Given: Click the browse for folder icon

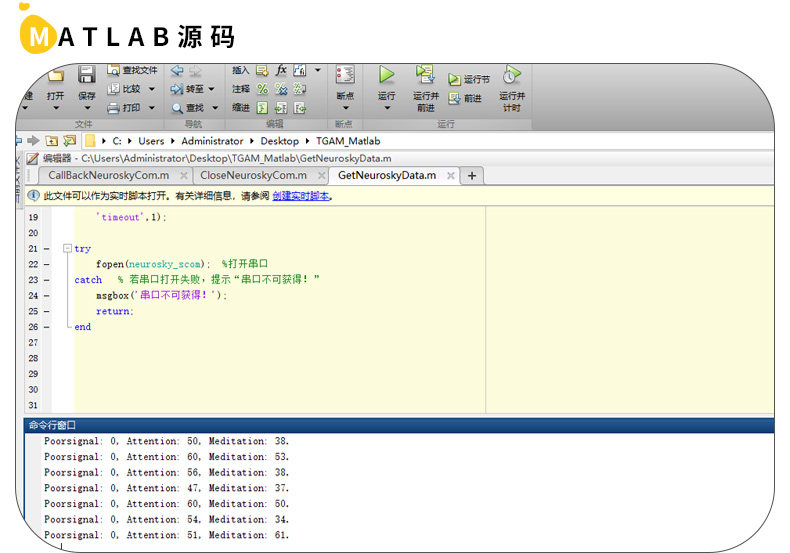Looking at the screenshot, I should coord(70,141).
